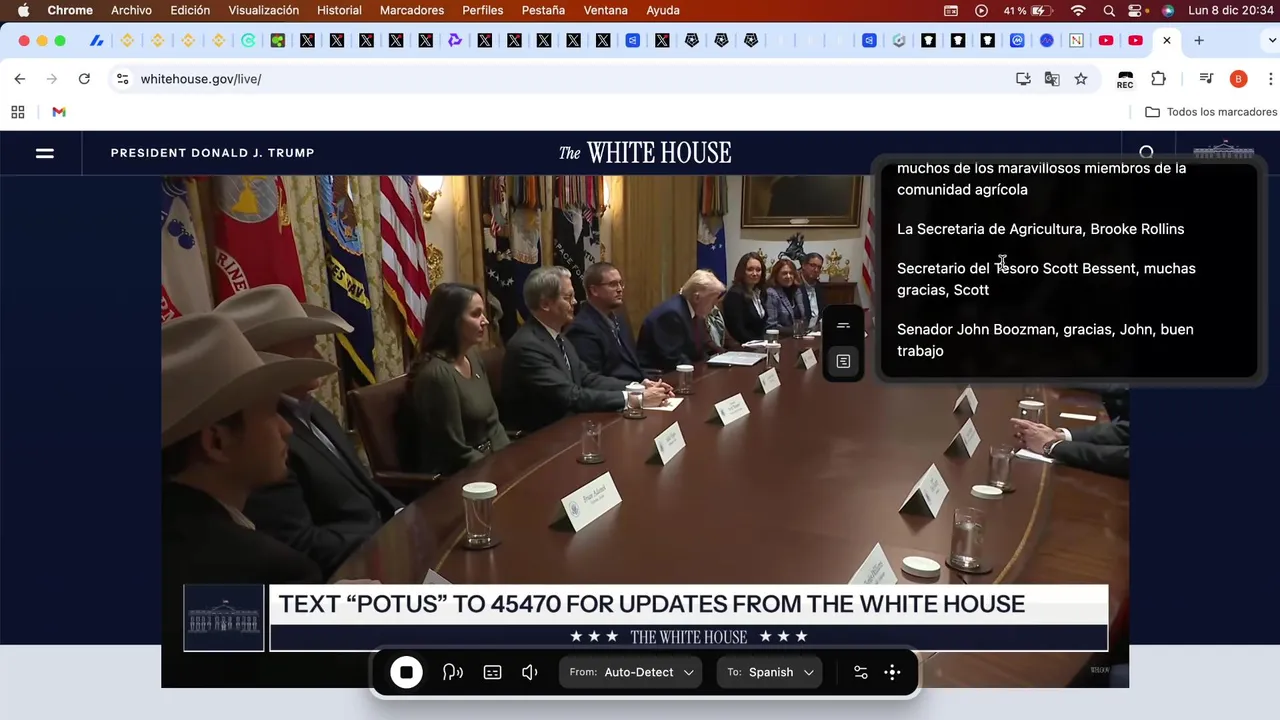The width and height of the screenshot is (1280, 720).
Task: Open the White House hamburger menu
Action: 45,153
